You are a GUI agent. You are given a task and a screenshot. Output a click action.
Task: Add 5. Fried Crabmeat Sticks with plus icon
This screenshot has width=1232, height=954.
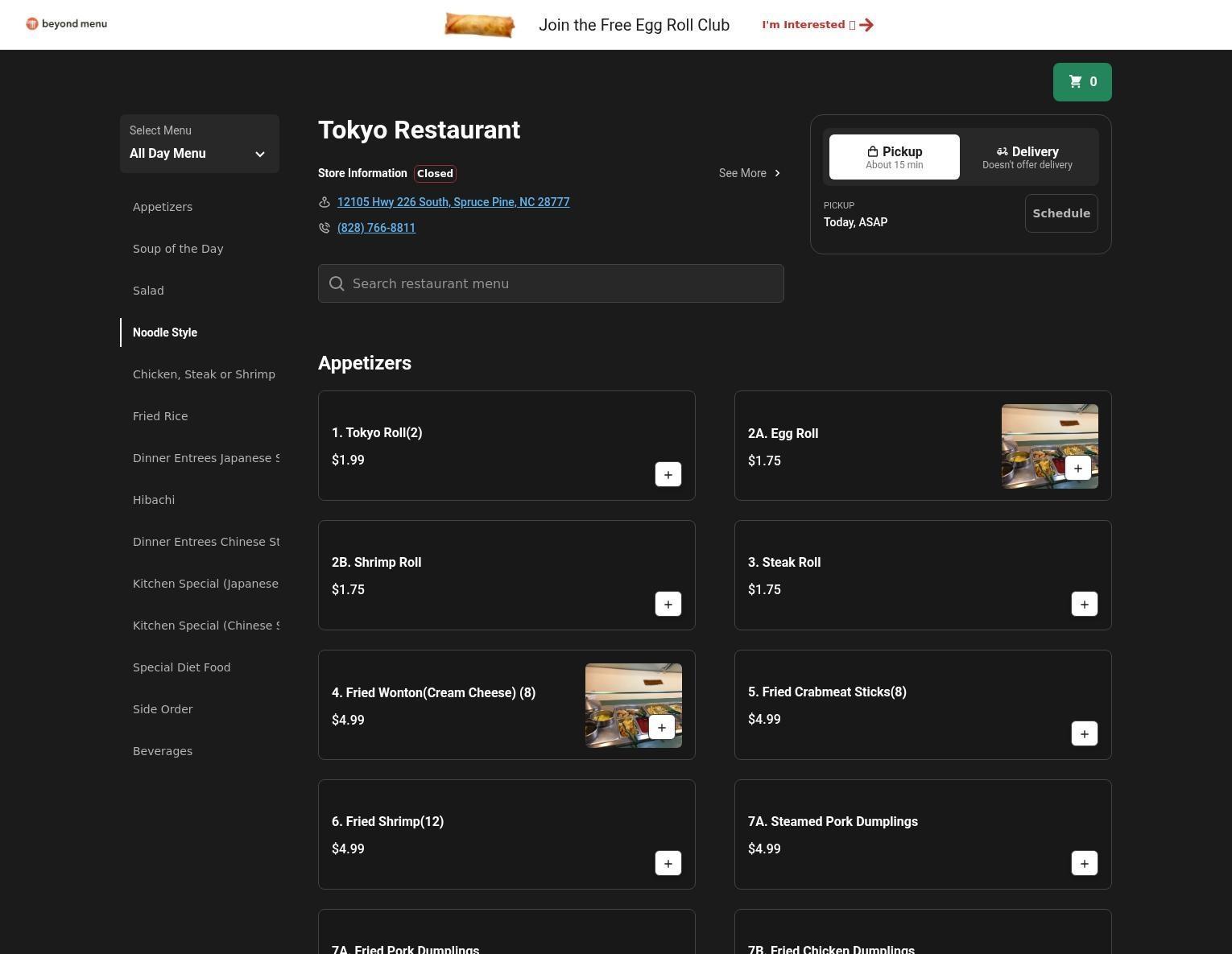tap(1084, 734)
